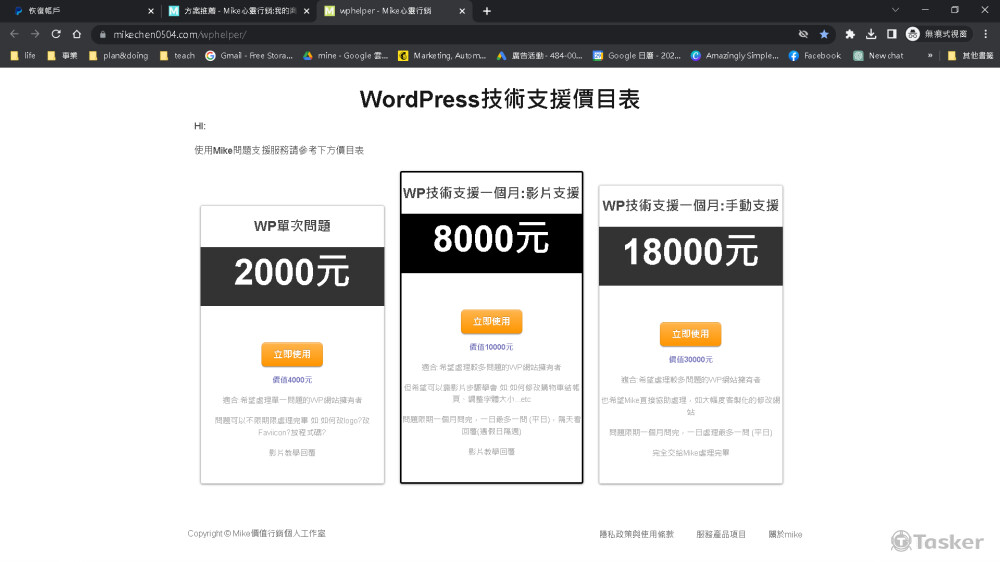The image size is (1000, 562).
Task: Click the orange button under 18000元
Action: coord(690,334)
